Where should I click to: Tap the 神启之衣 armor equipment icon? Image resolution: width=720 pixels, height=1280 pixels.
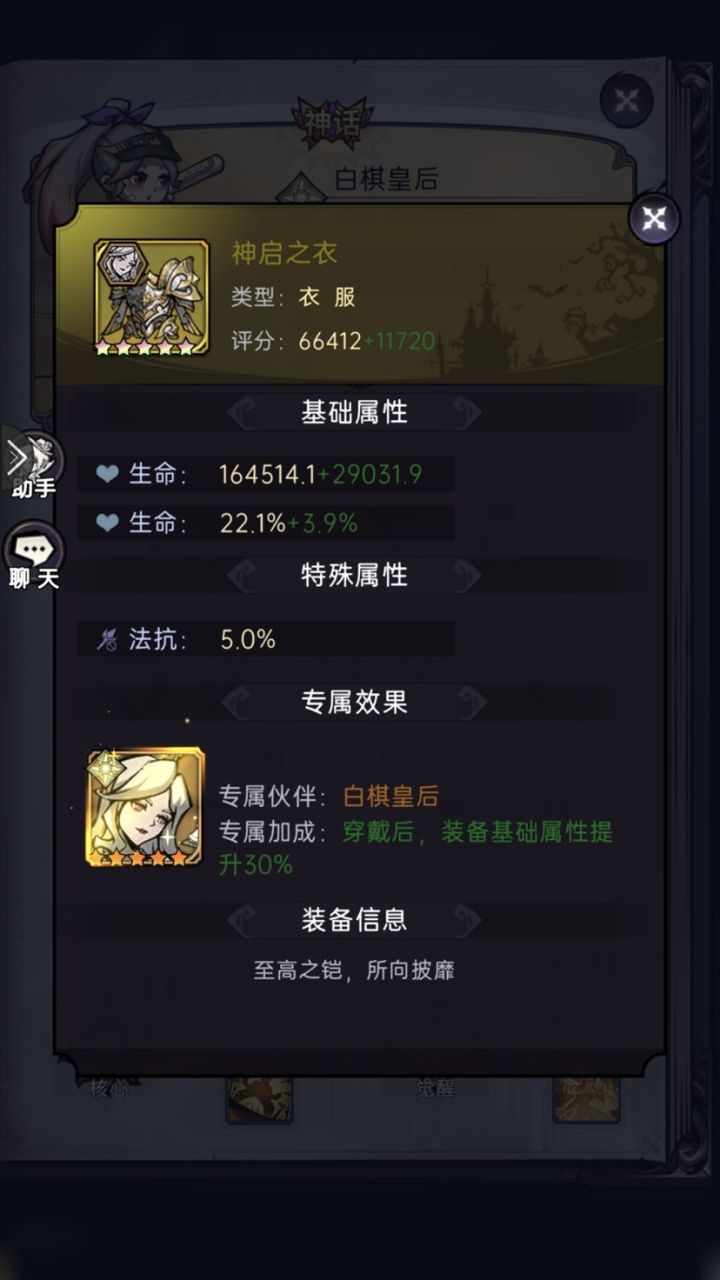click(x=151, y=297)
